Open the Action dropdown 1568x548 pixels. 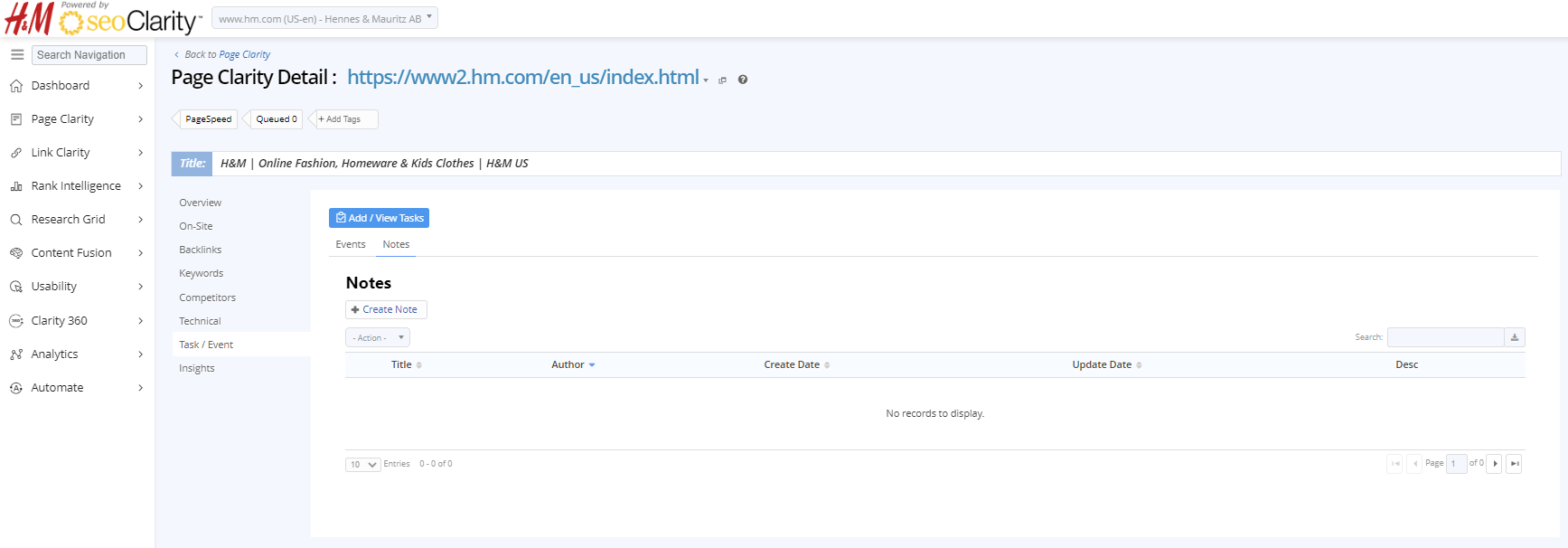click(x=378, y=337)
